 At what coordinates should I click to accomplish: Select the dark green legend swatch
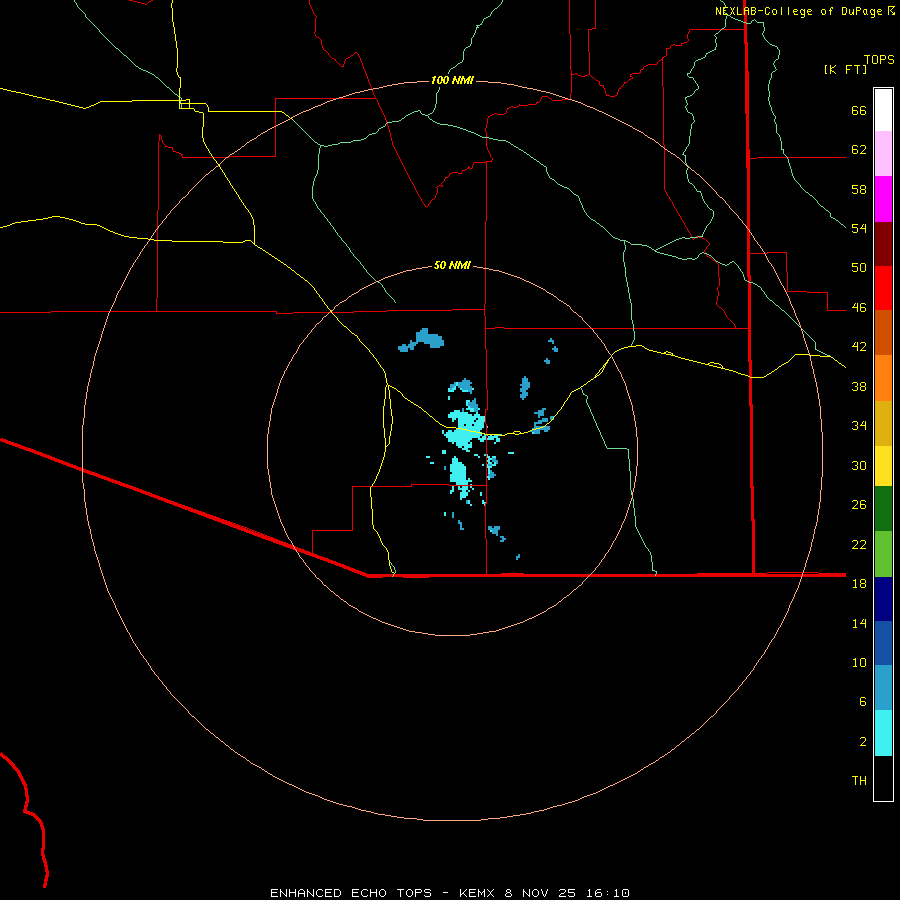[883, 509]
